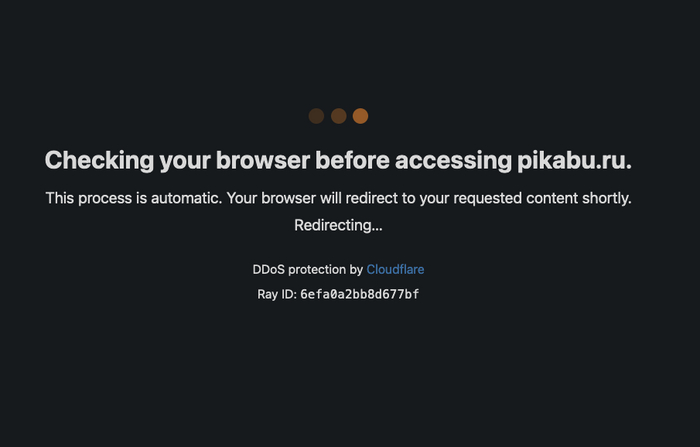Click the word "before" in the heading
Screen dimensions: 700x447
[353, 160]
